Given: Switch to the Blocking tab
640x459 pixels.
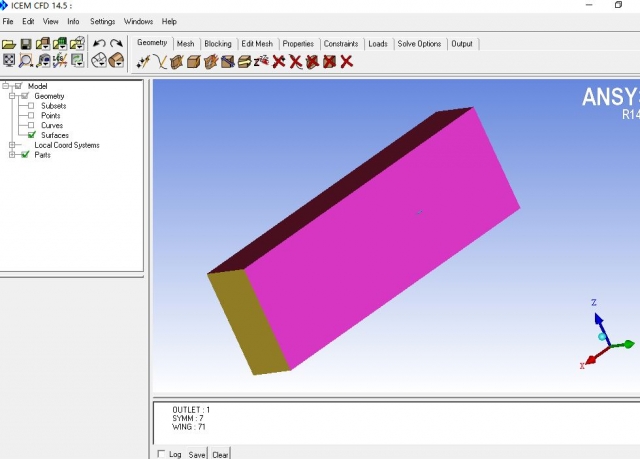Looking at the screenshot, I should click(217, 44).
